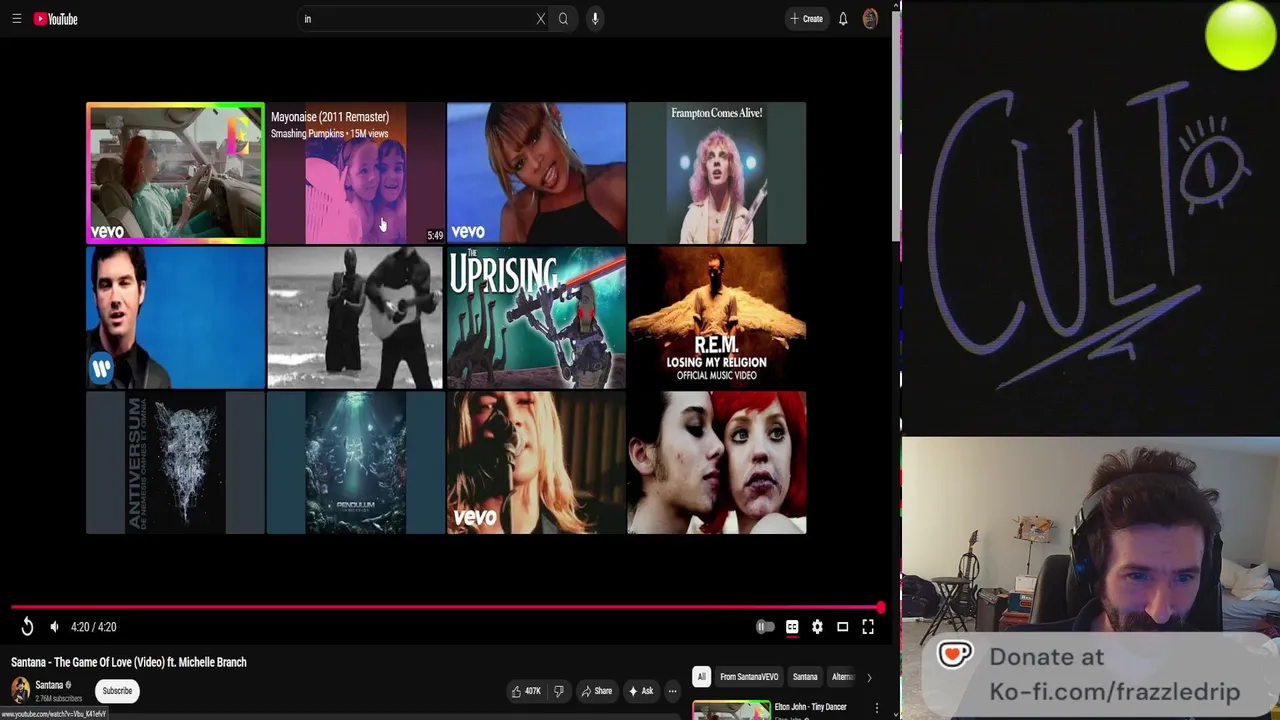Open Elton John - Tiny Dancer title

[810, 707]
